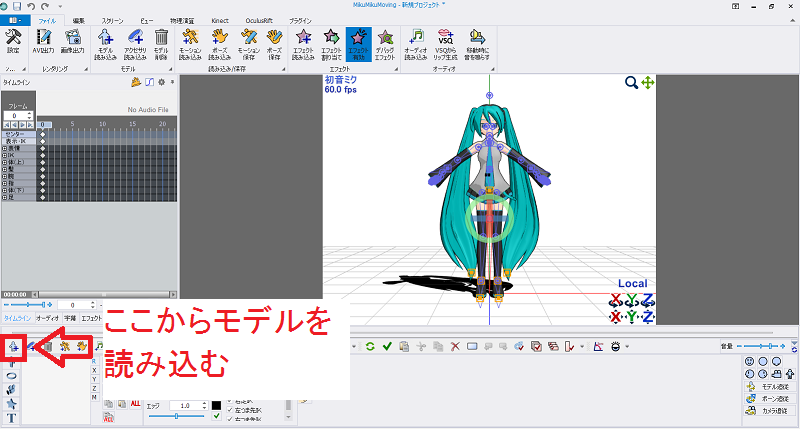Expand the 足 timeline group
The image size is (800, 429).
[5, 197]
